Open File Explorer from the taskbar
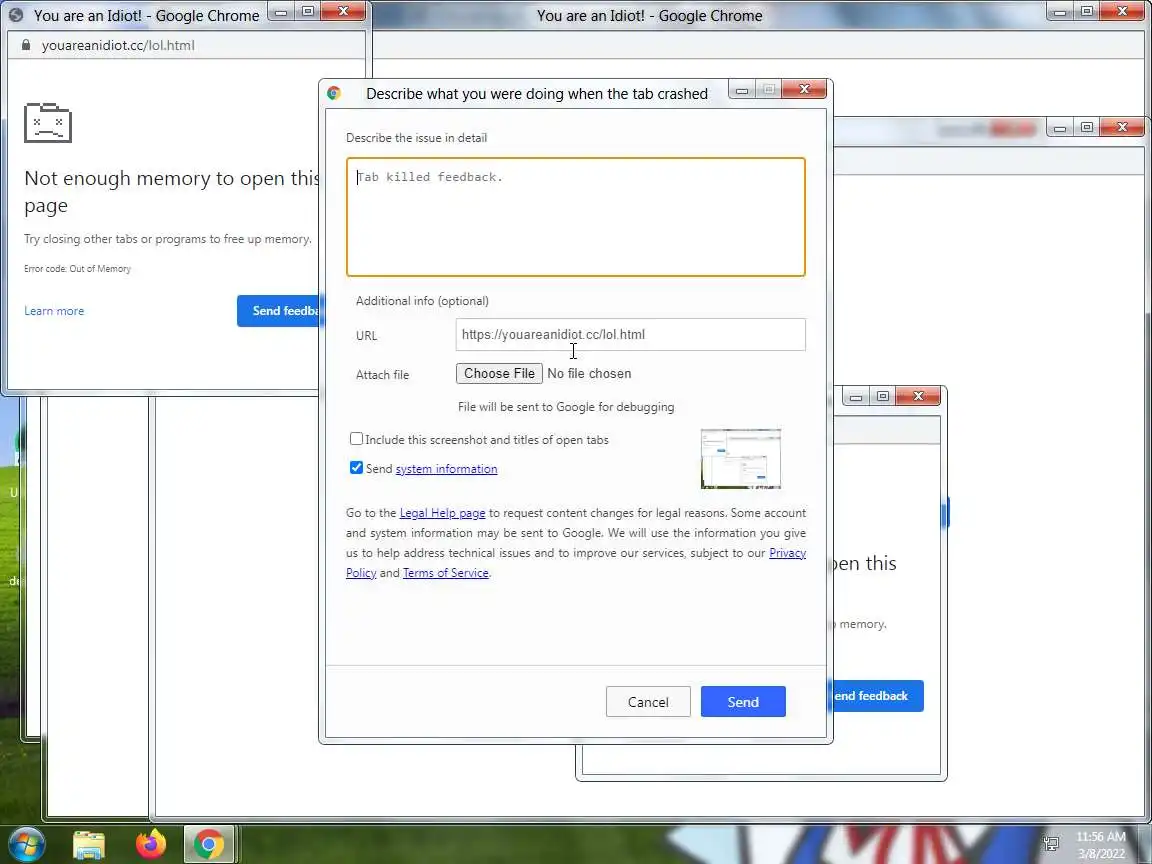 (89, 845)
